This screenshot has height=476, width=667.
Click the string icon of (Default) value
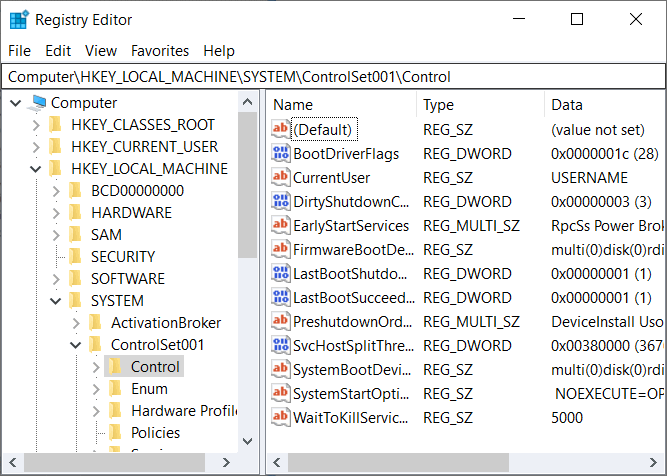point(280,129)
